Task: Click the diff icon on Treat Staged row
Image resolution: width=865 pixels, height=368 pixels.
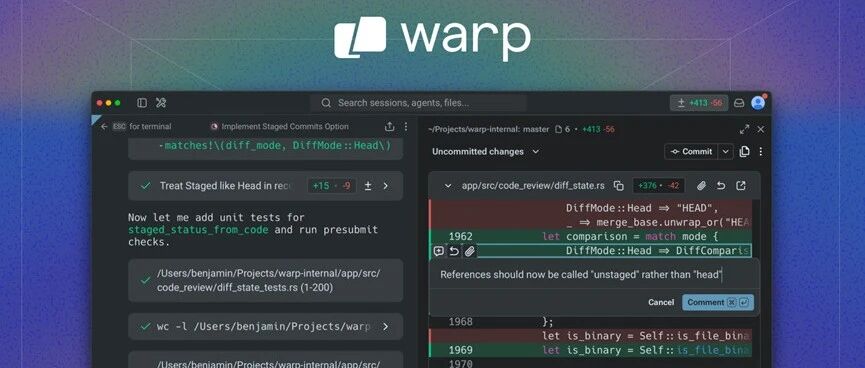Action: coord(367,186)
